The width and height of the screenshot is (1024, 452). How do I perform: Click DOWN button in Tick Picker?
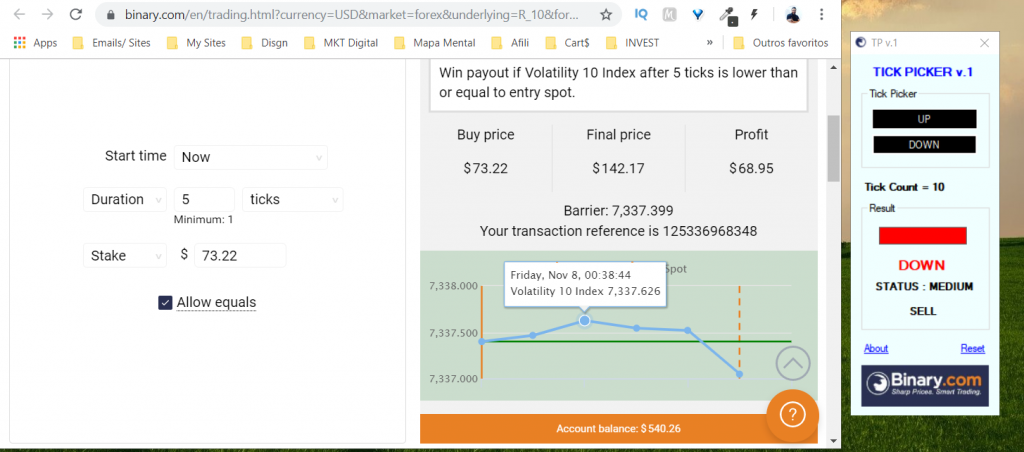pyautogui.click(x=924, y=145)
